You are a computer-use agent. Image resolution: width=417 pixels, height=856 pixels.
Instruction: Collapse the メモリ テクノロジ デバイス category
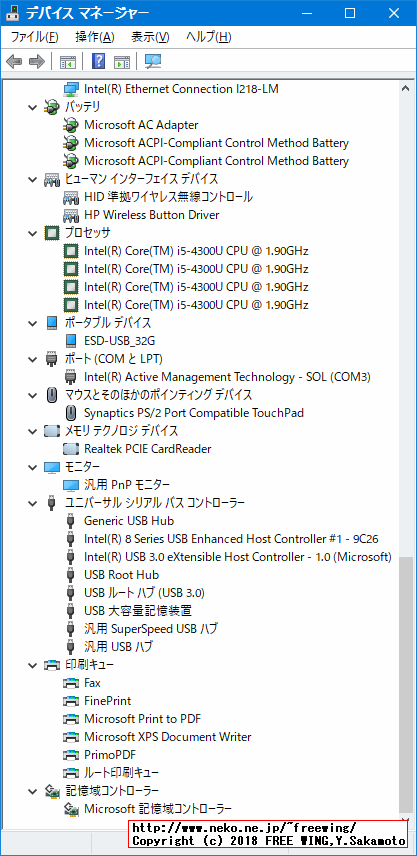click(32, 431)
